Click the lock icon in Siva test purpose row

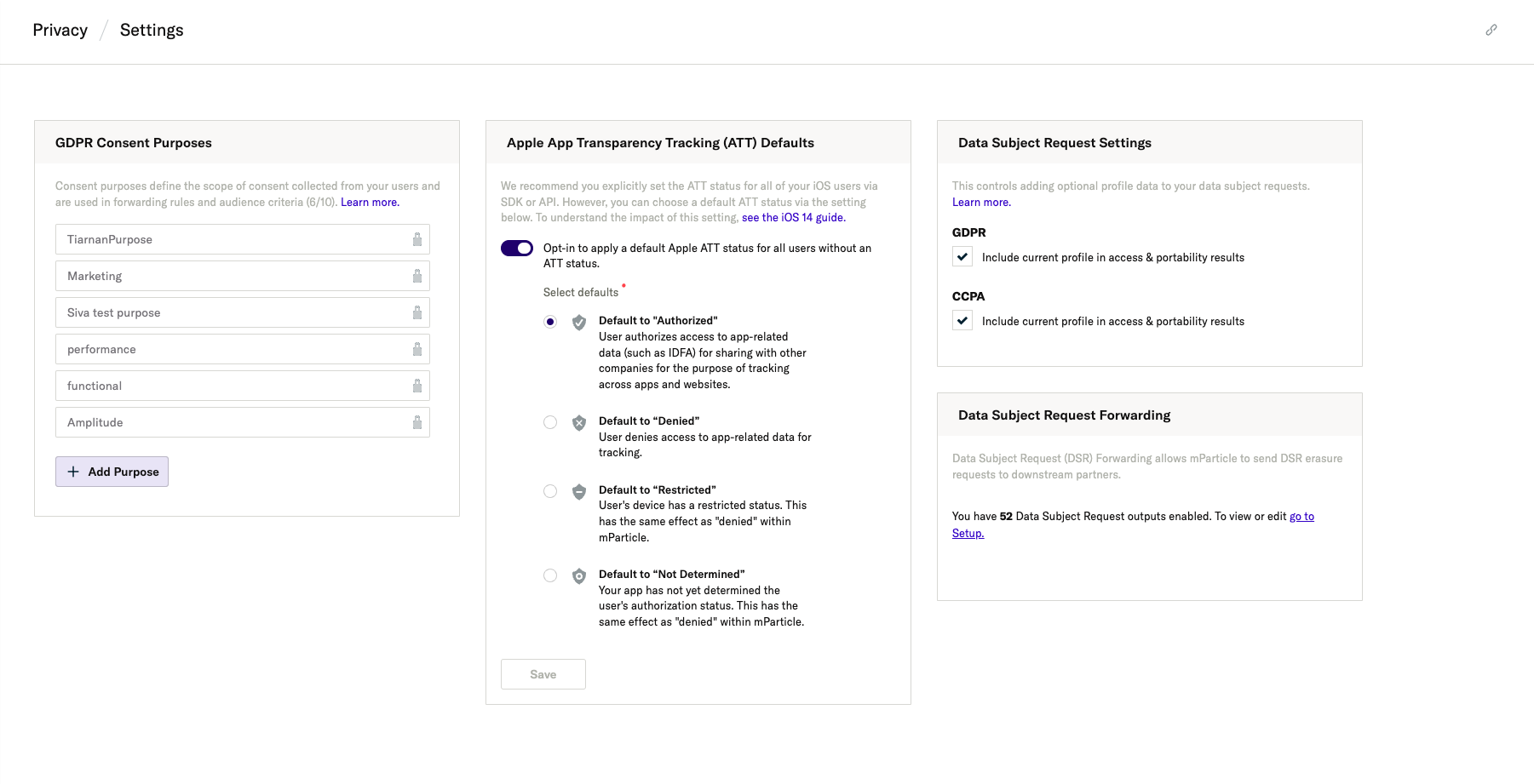click(x=417, y=312)
